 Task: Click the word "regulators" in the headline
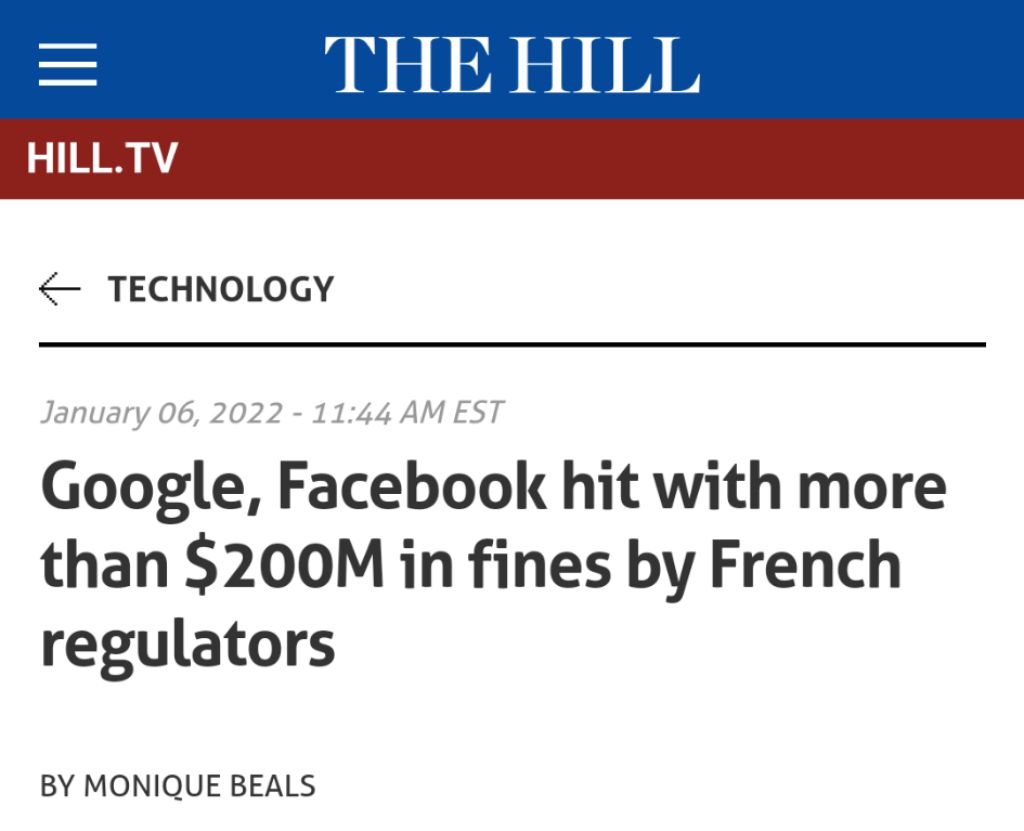click(187, 643)
